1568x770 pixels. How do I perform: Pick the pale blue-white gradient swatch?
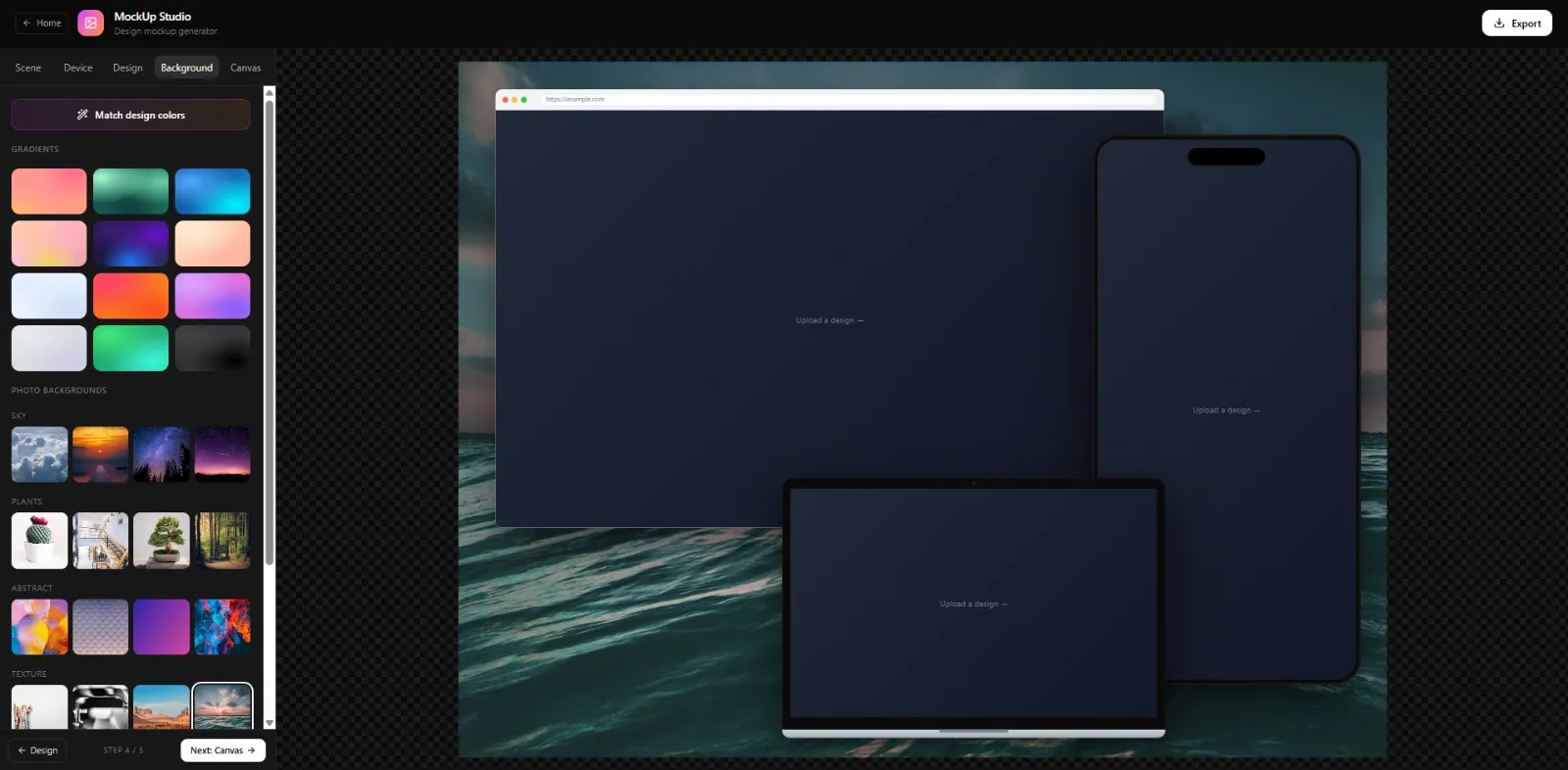(49, 296)
